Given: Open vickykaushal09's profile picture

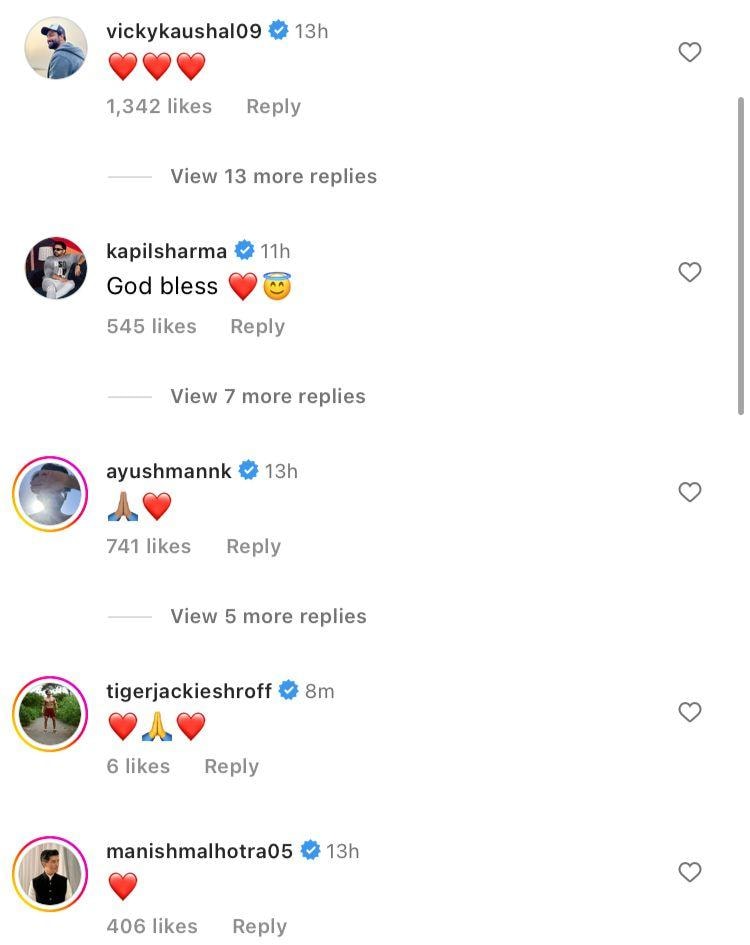Looking at the screenshot, I should pyautogui.click(x=56, y=48).
